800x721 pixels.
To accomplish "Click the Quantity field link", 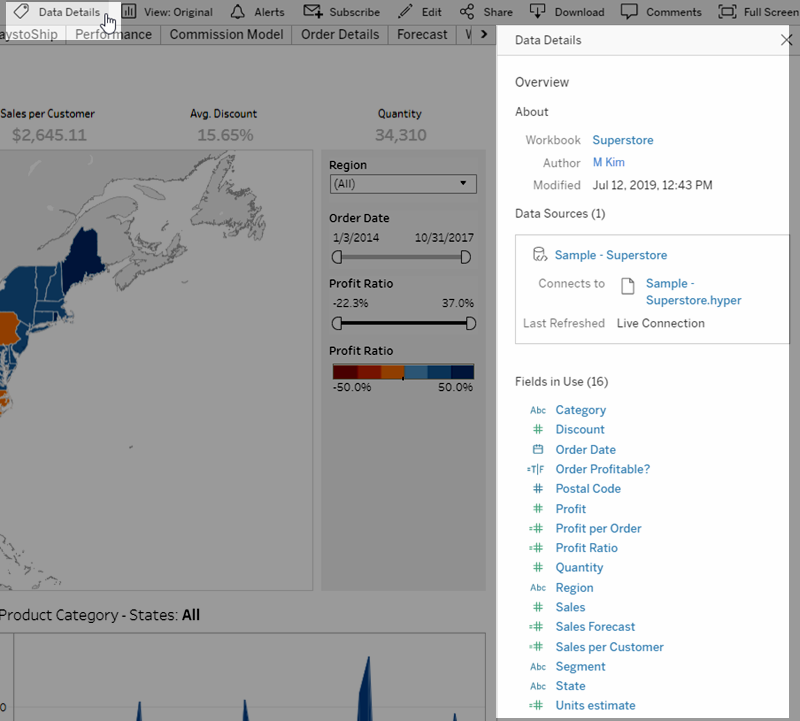I will (x=579, y=567).
